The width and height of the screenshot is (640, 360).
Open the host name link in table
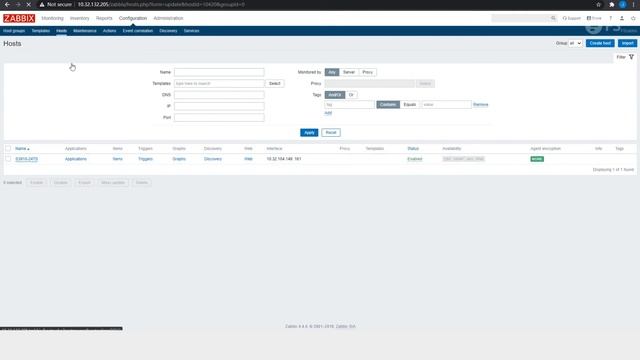coord(27,159)
